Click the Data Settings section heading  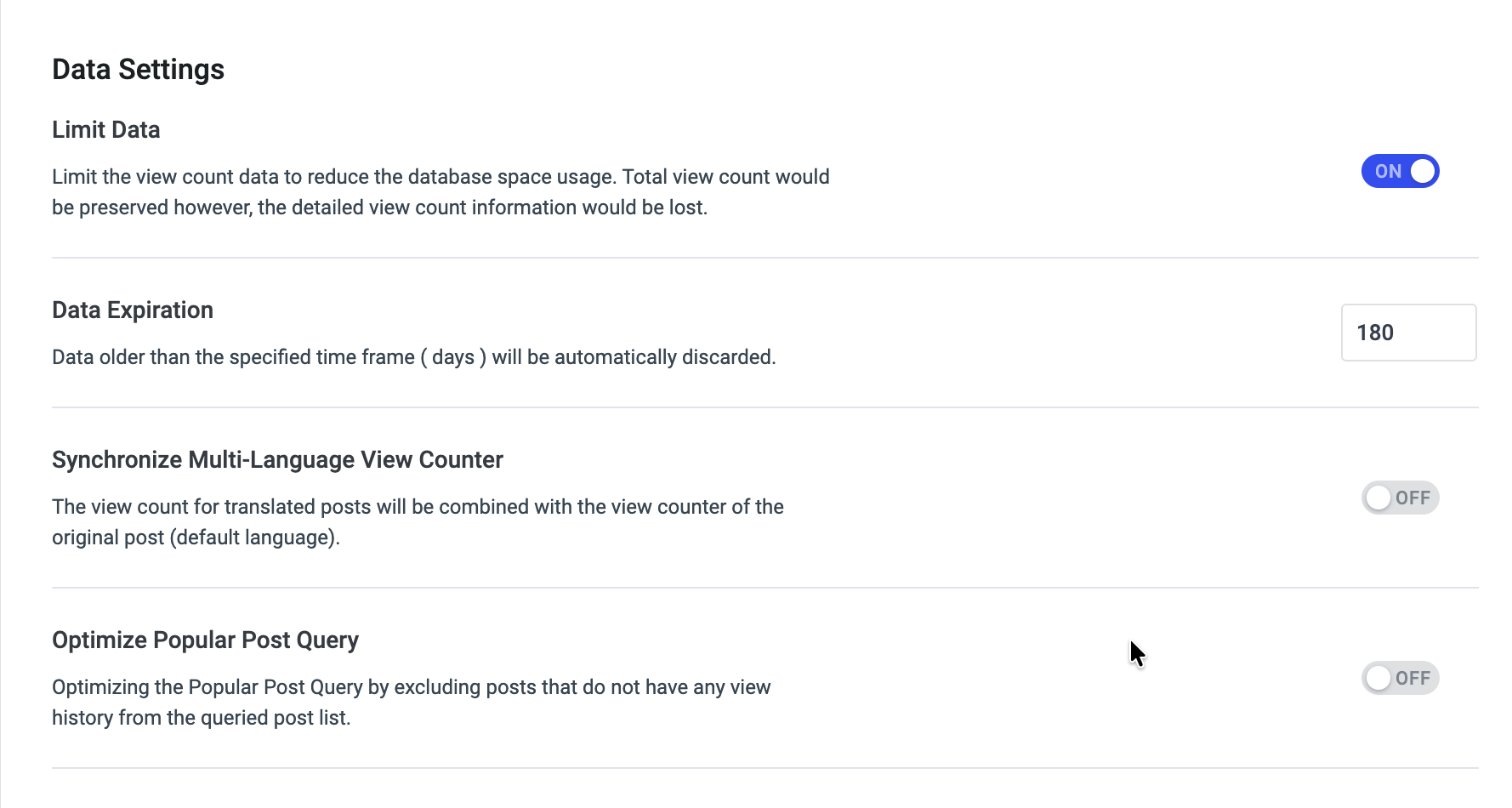tap(138, 69)
